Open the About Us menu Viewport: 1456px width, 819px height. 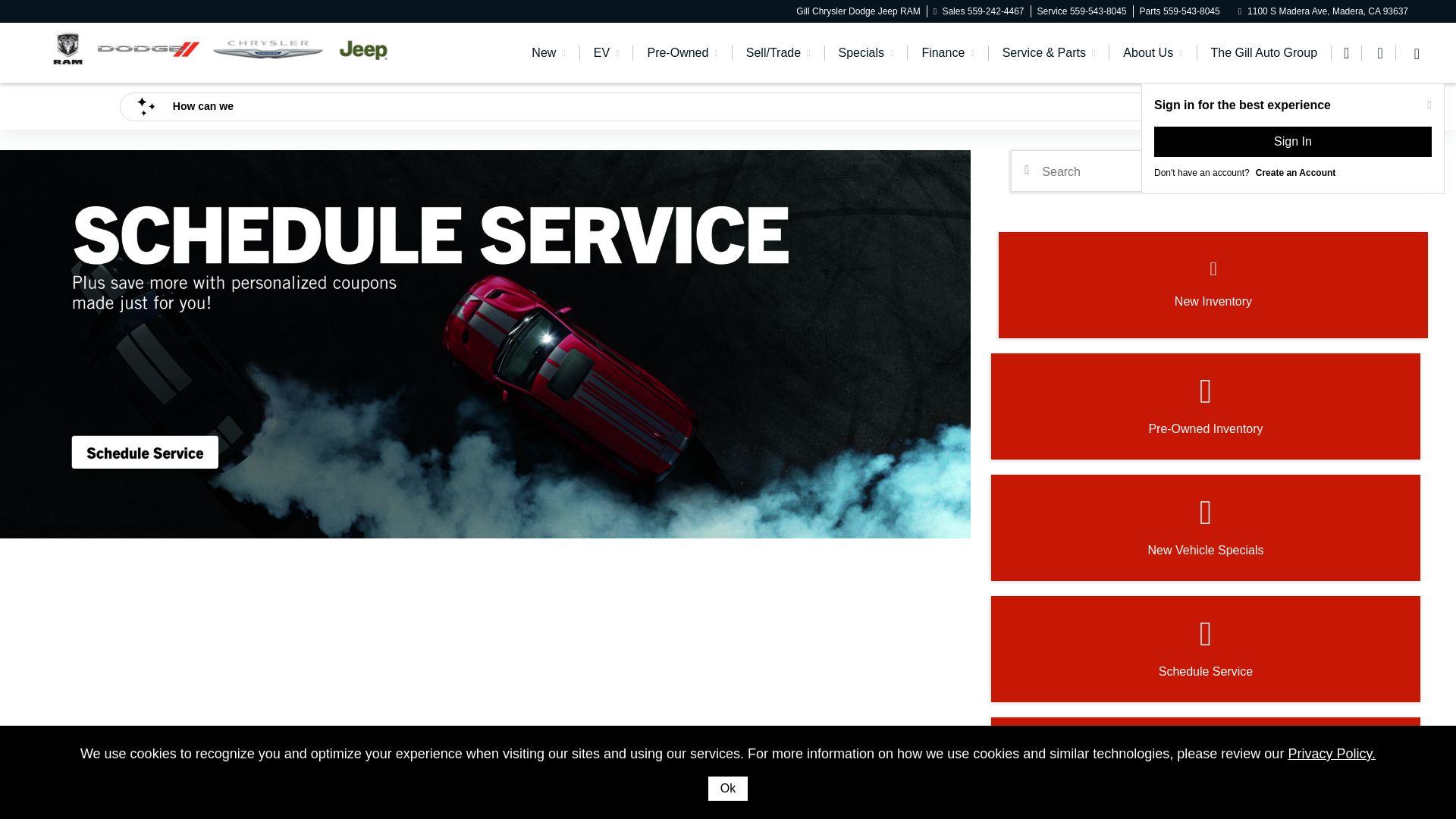pos(1153,53)
